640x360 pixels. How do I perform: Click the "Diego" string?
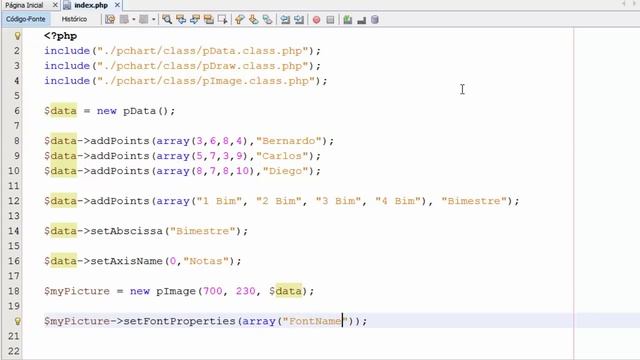(x=285, y=171)
